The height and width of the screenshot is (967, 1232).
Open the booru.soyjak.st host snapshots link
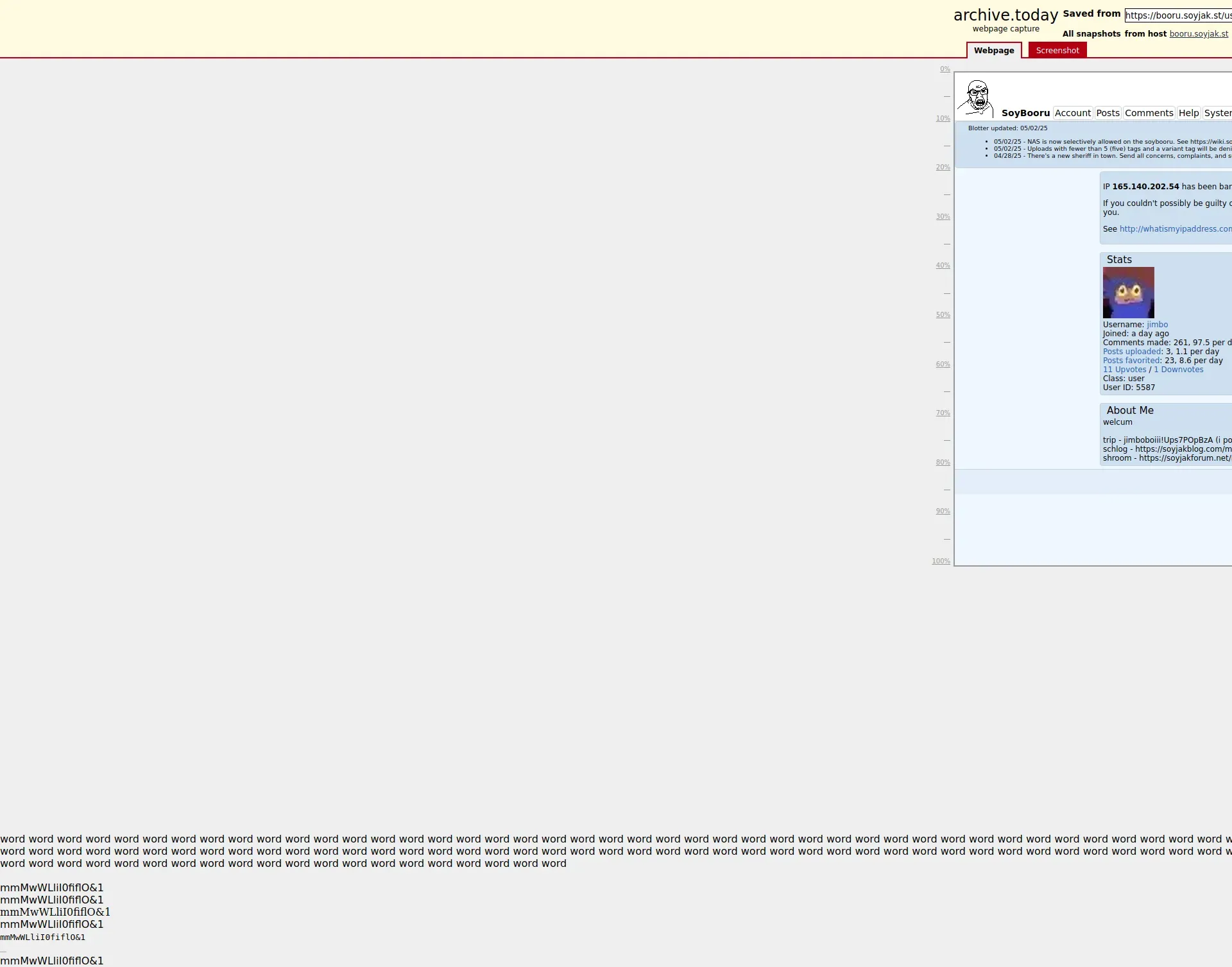click(1198, 34)
